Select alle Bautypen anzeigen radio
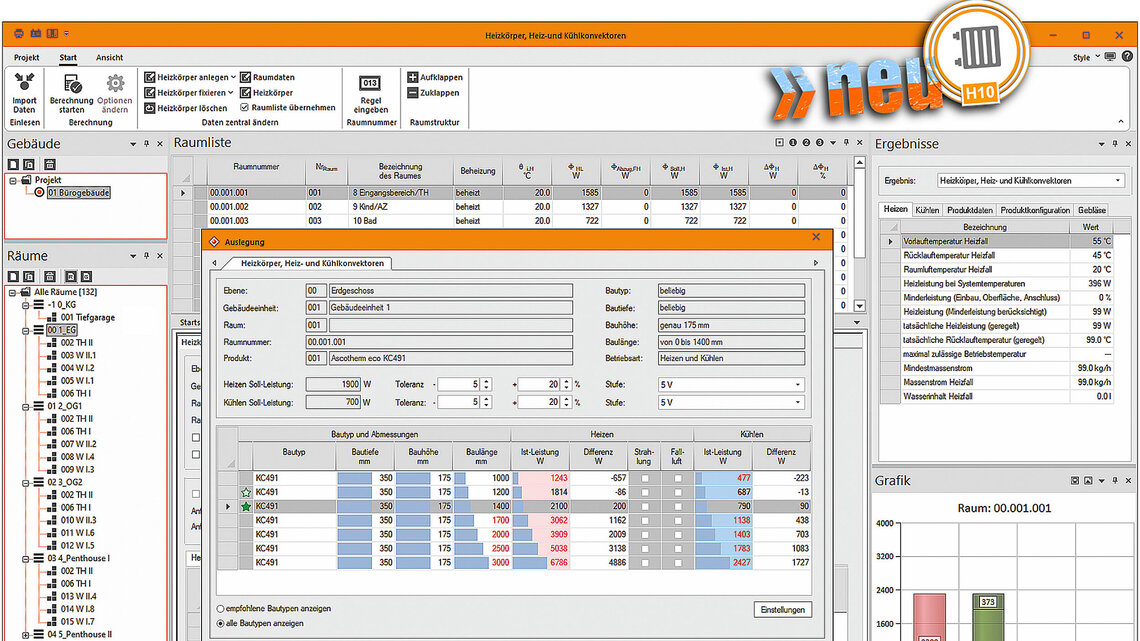The height and width of the screenshot is (641, 1140). click(x=220, y=624)
